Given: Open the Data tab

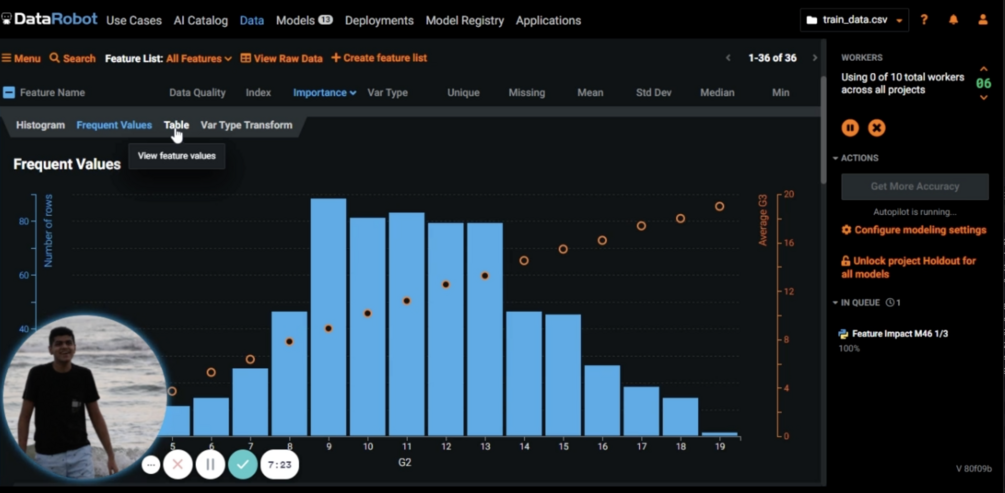Looking at the screenshot, I should pos(252,21).
